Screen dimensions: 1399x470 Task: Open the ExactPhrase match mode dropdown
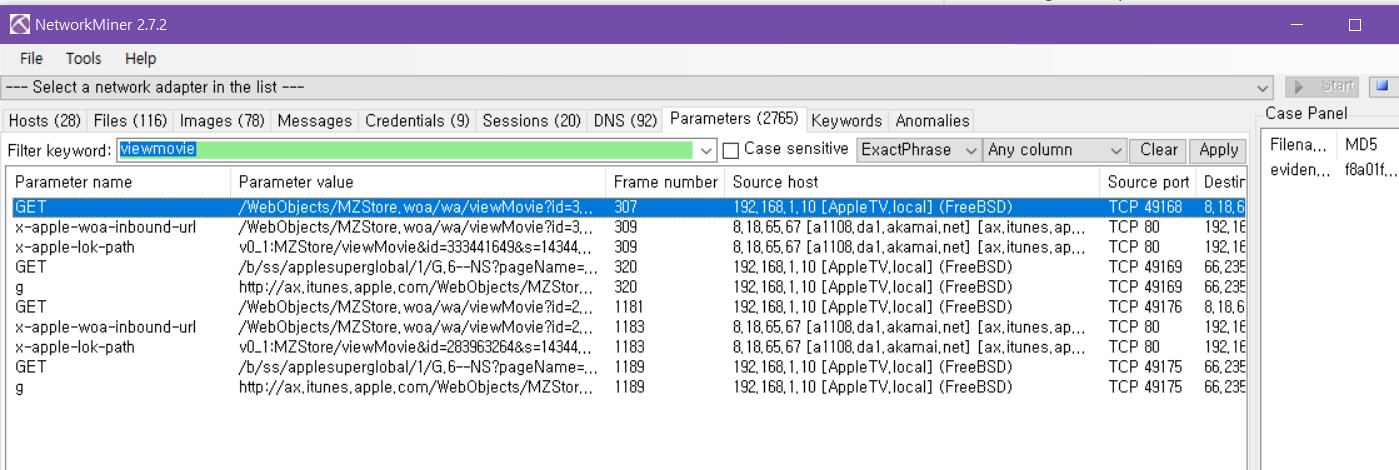pos(919,150)
